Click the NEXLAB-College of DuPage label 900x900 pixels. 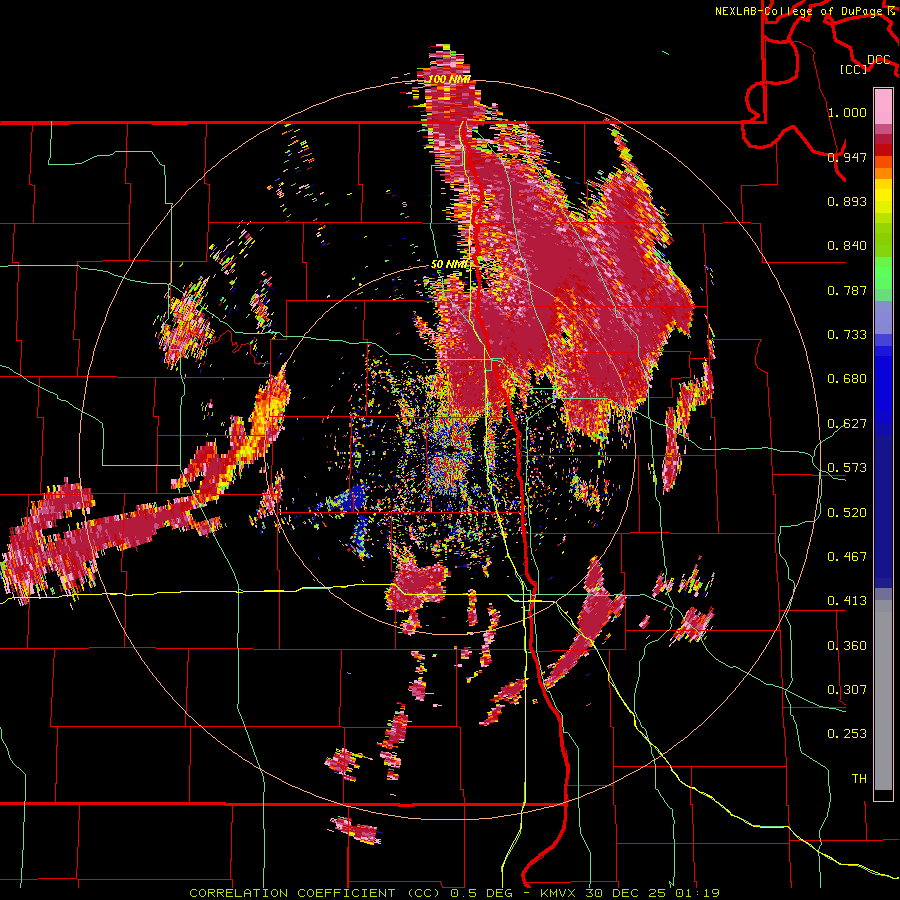799,11
